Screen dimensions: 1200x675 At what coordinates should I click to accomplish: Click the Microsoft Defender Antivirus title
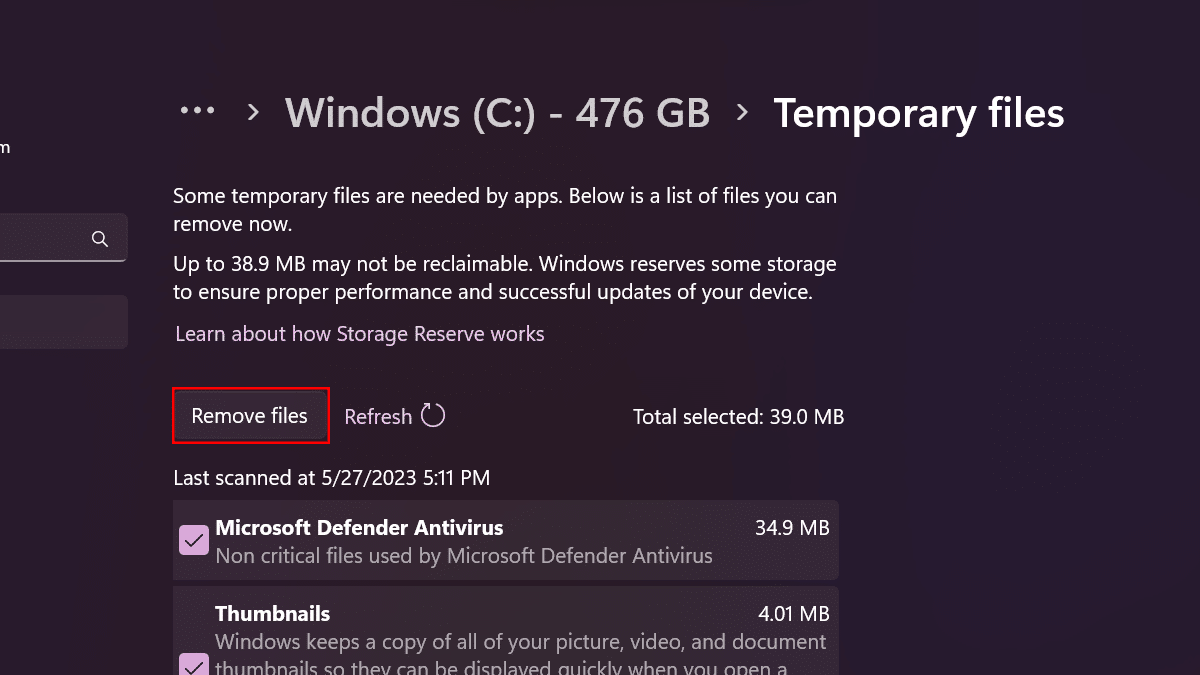pyautogui.click(x=359, y=527)
